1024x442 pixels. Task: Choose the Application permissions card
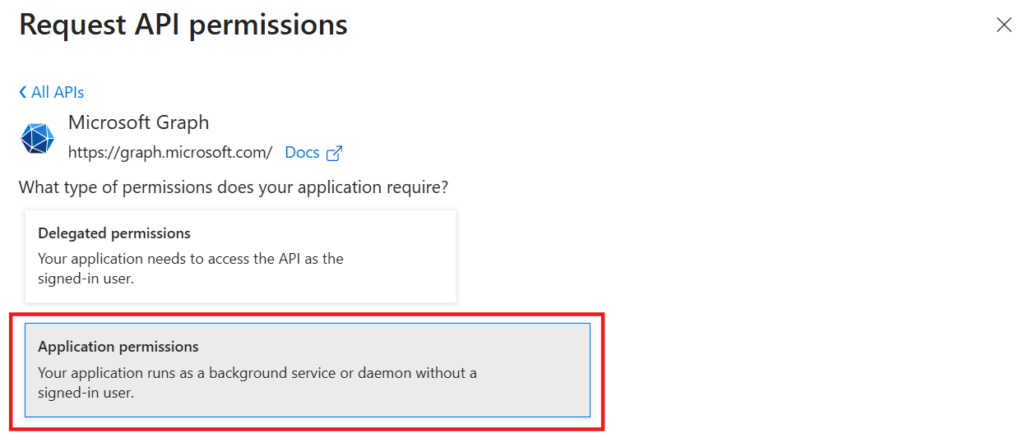click(307, 370)
